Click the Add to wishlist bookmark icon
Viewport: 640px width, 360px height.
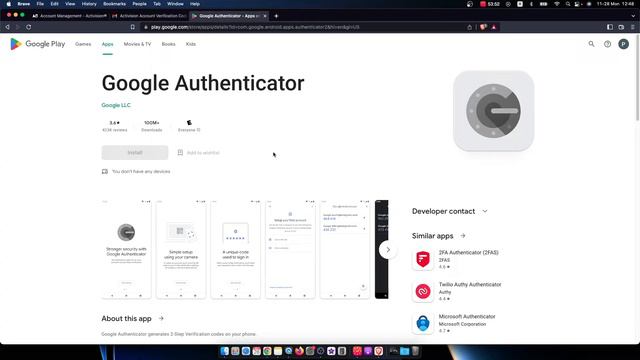(180, 153)
